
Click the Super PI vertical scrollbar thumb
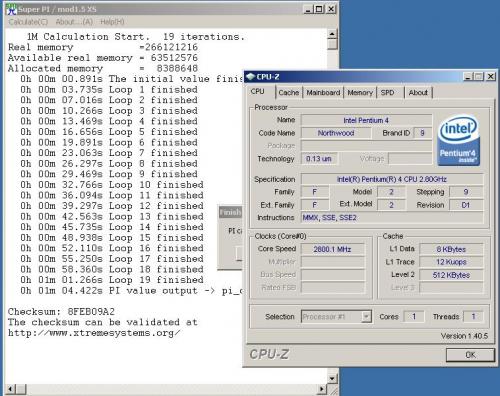pyautogui.click(x=332, y=44)
